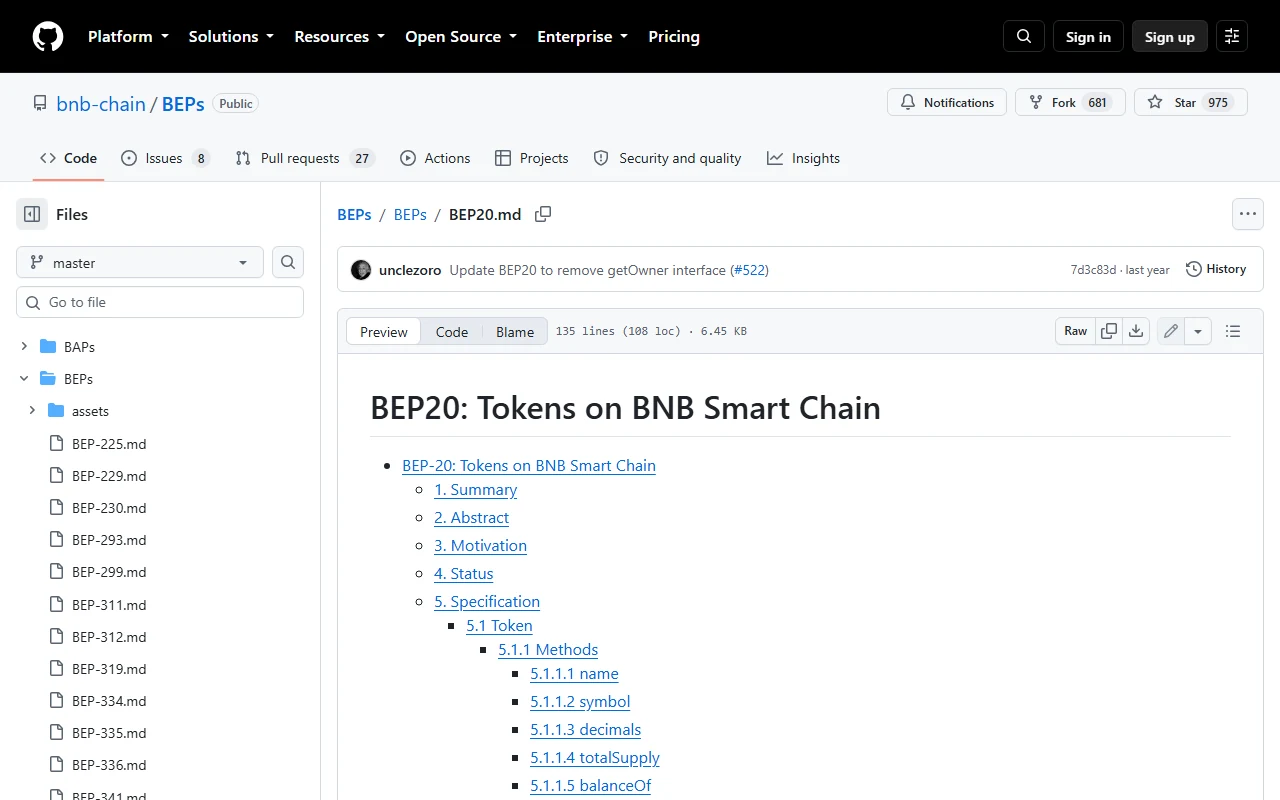
Task: Fork the BEPs repository
Action: 1070,103
